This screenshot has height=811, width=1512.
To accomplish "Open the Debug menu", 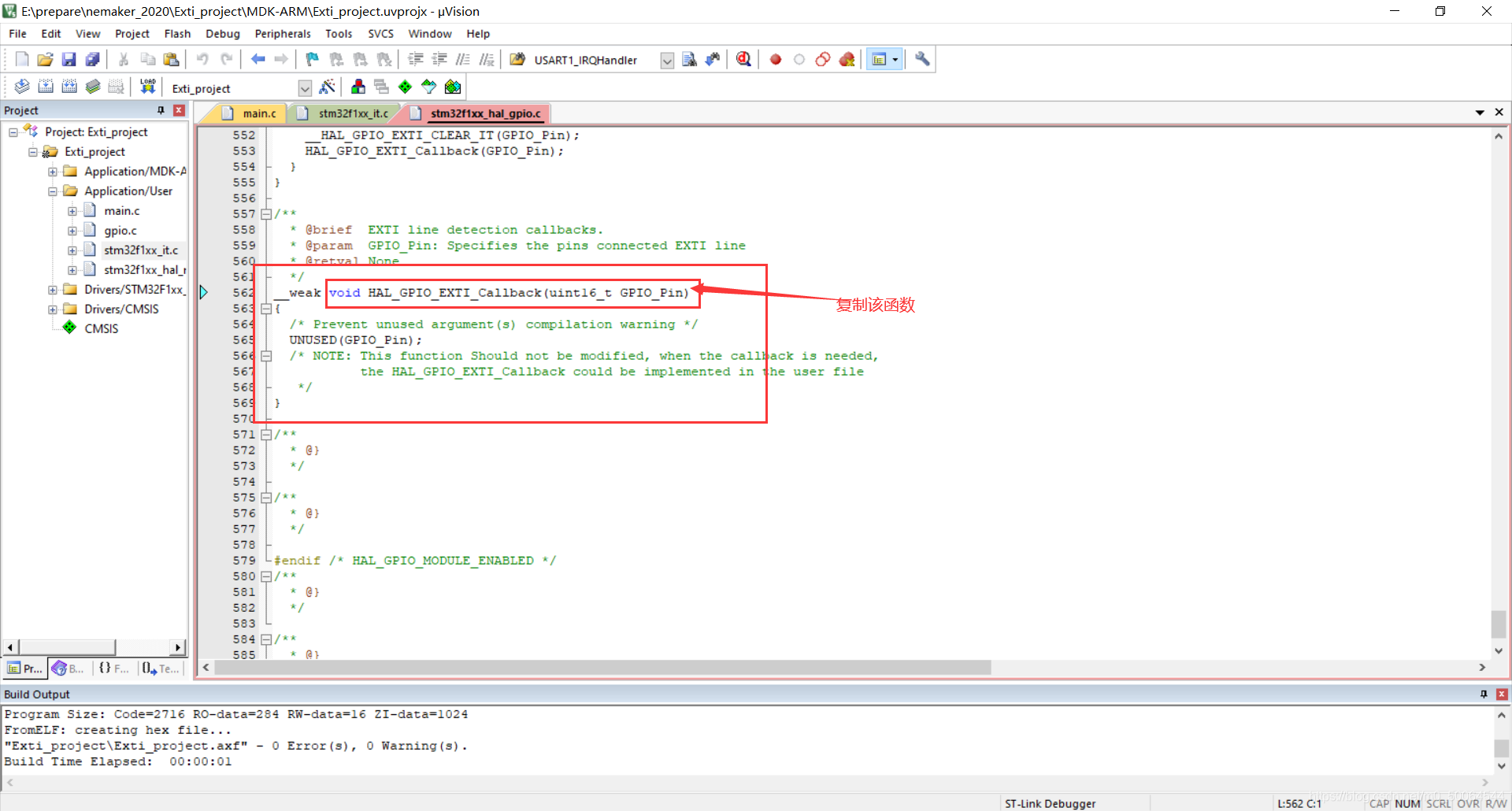I will pos(223,34).
